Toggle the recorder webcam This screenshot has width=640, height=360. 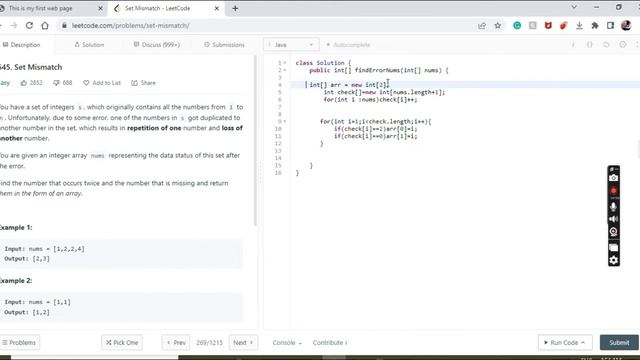point(613,232)
